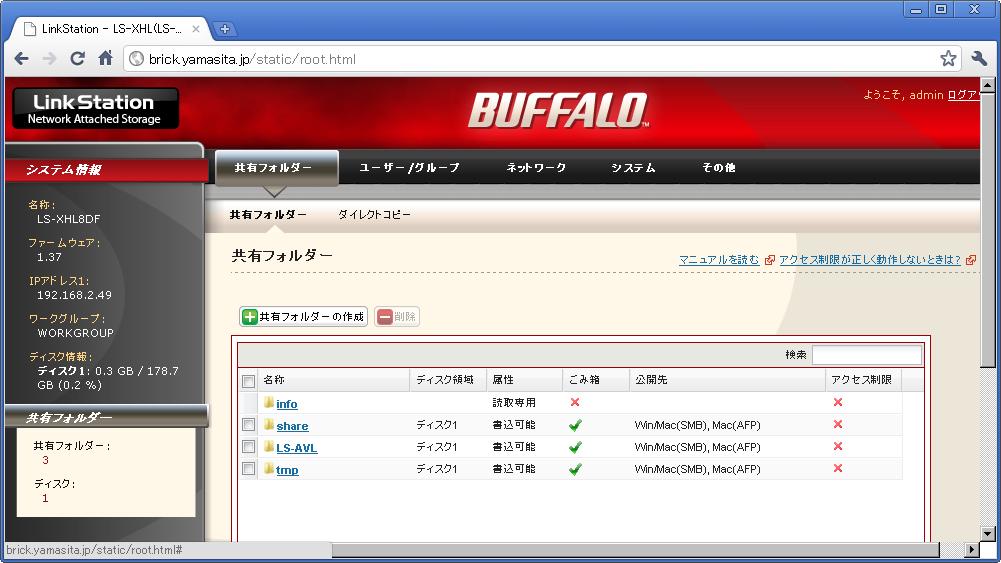Click the 削除 delete button
The width and height of the screenshot is (1001, 563).
click(x=397, y=317)
